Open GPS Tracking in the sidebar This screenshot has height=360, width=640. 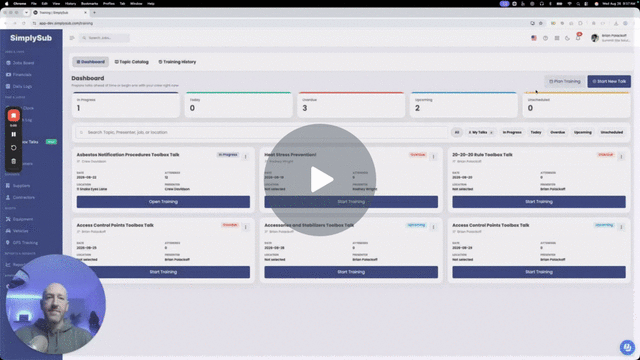pos(22,243)
